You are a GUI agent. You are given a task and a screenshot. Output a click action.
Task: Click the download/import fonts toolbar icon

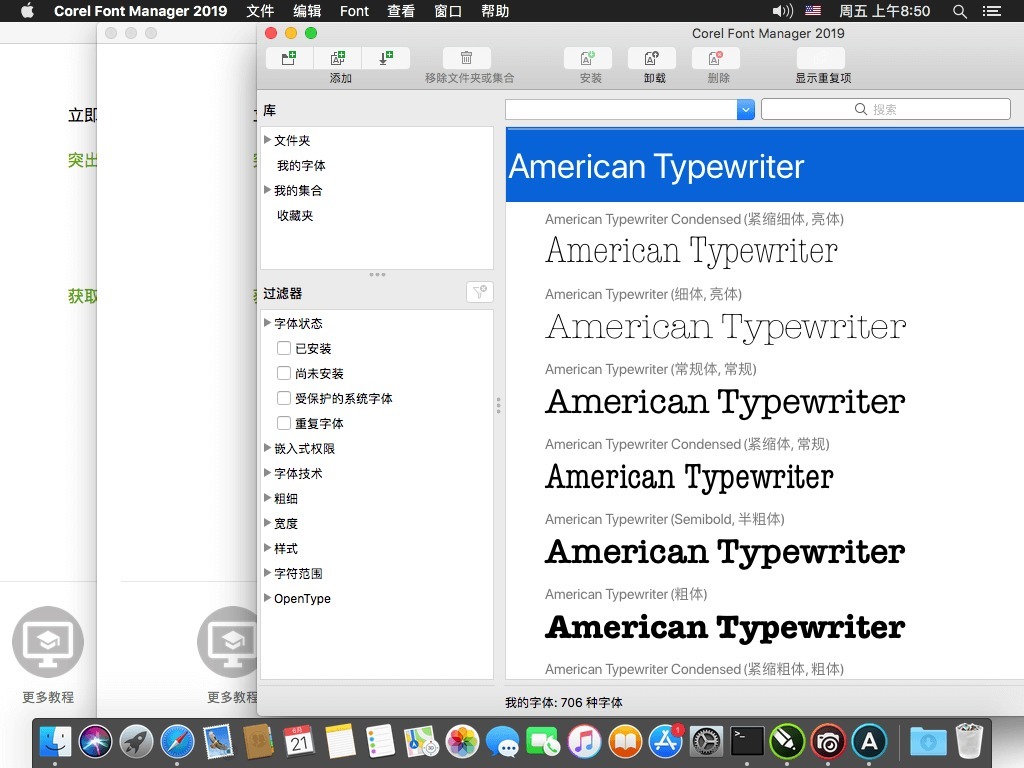point(386,59)
